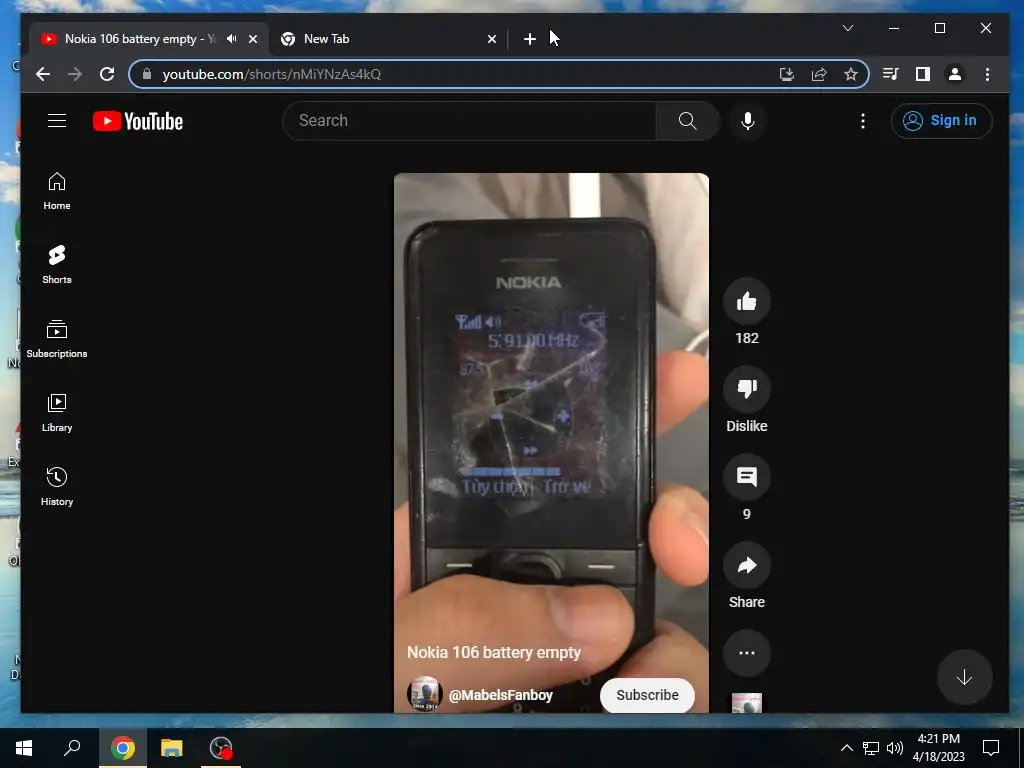Click the next short thumbnail below options
Viewport: 1024px width, 768px height.
point(746,703)
